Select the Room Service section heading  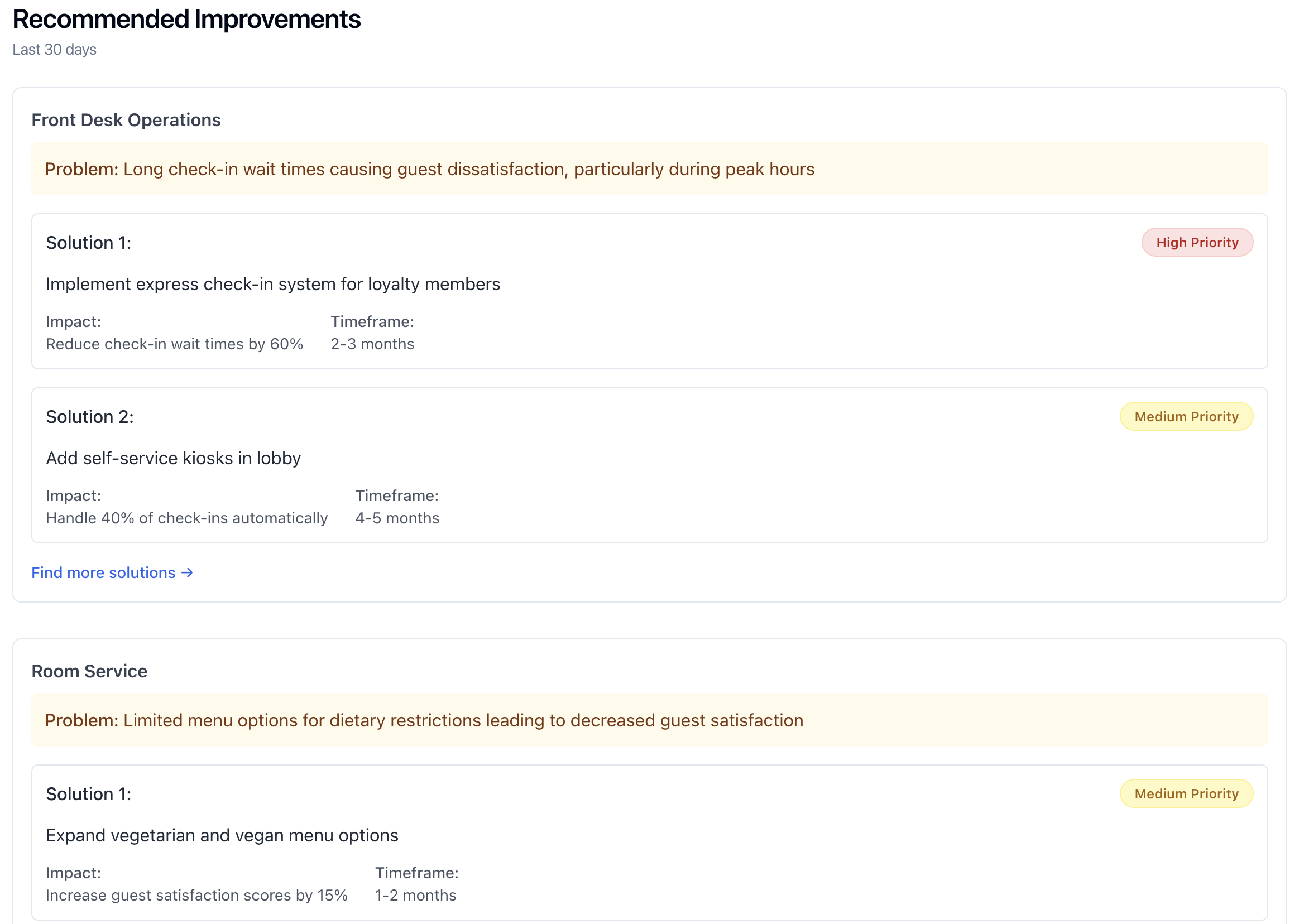click(89, 671)
